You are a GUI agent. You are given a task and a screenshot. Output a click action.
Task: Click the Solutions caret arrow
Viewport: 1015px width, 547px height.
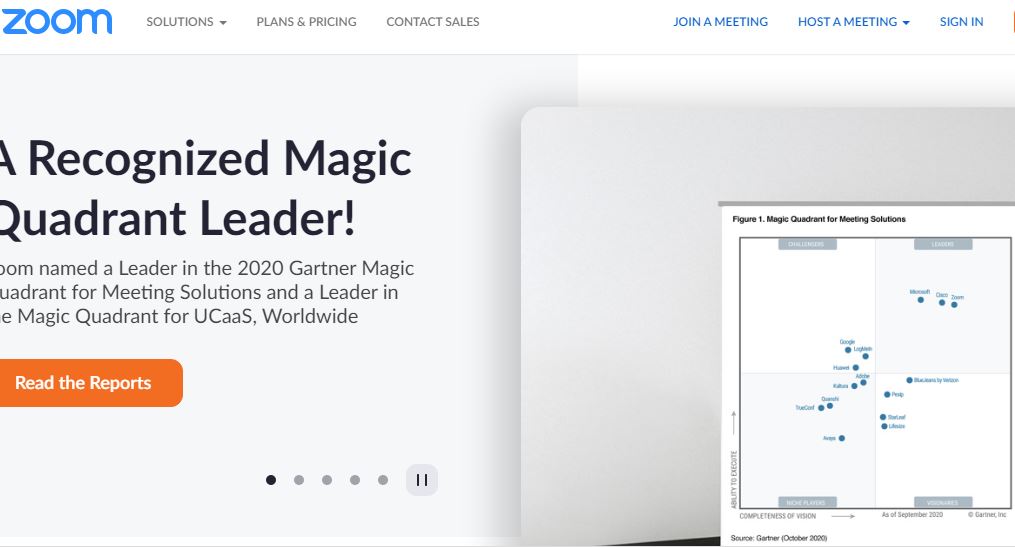pyautogui.click(x=223, y=23)
